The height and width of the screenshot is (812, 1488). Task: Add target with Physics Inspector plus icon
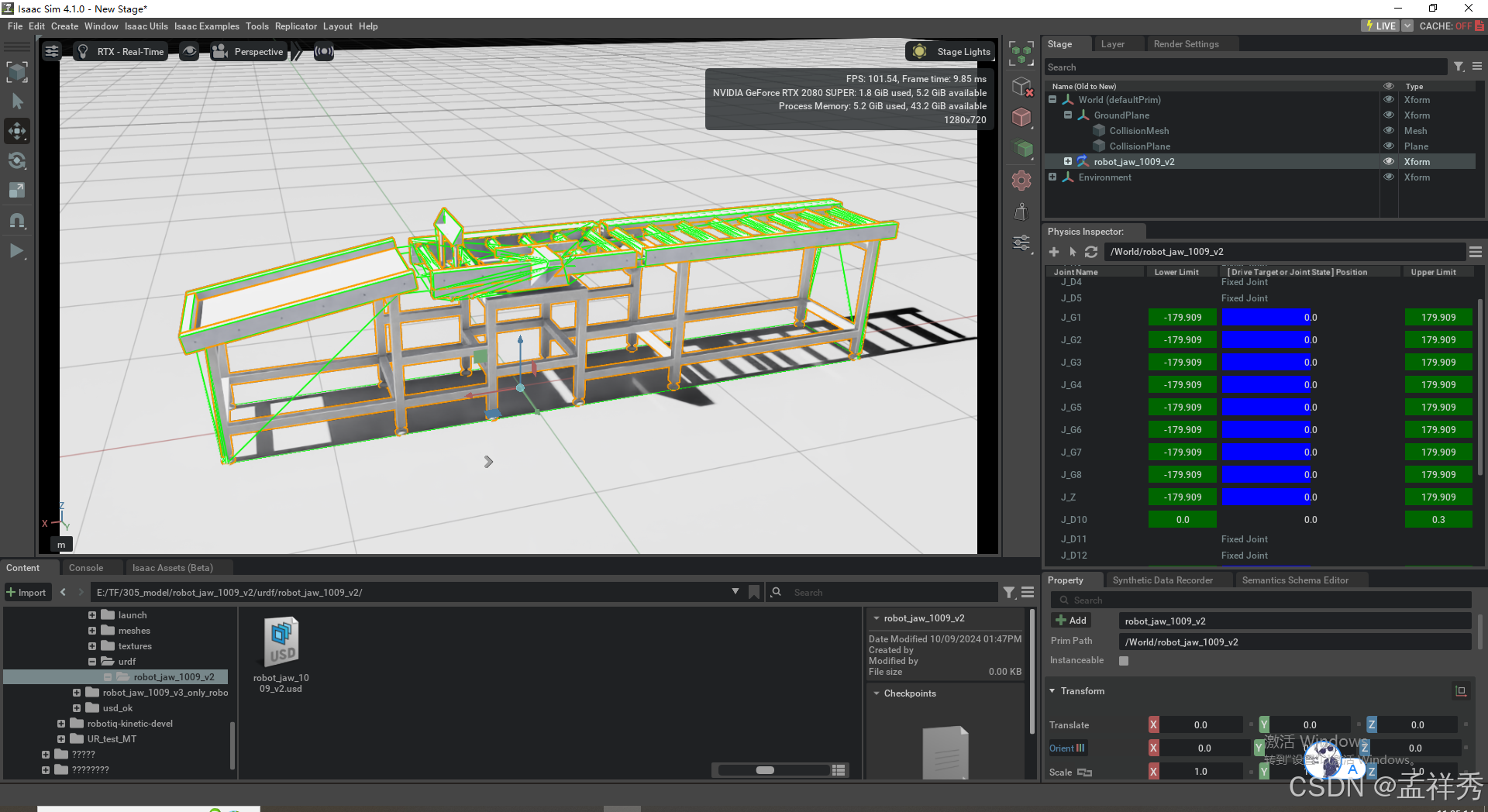1054,252
